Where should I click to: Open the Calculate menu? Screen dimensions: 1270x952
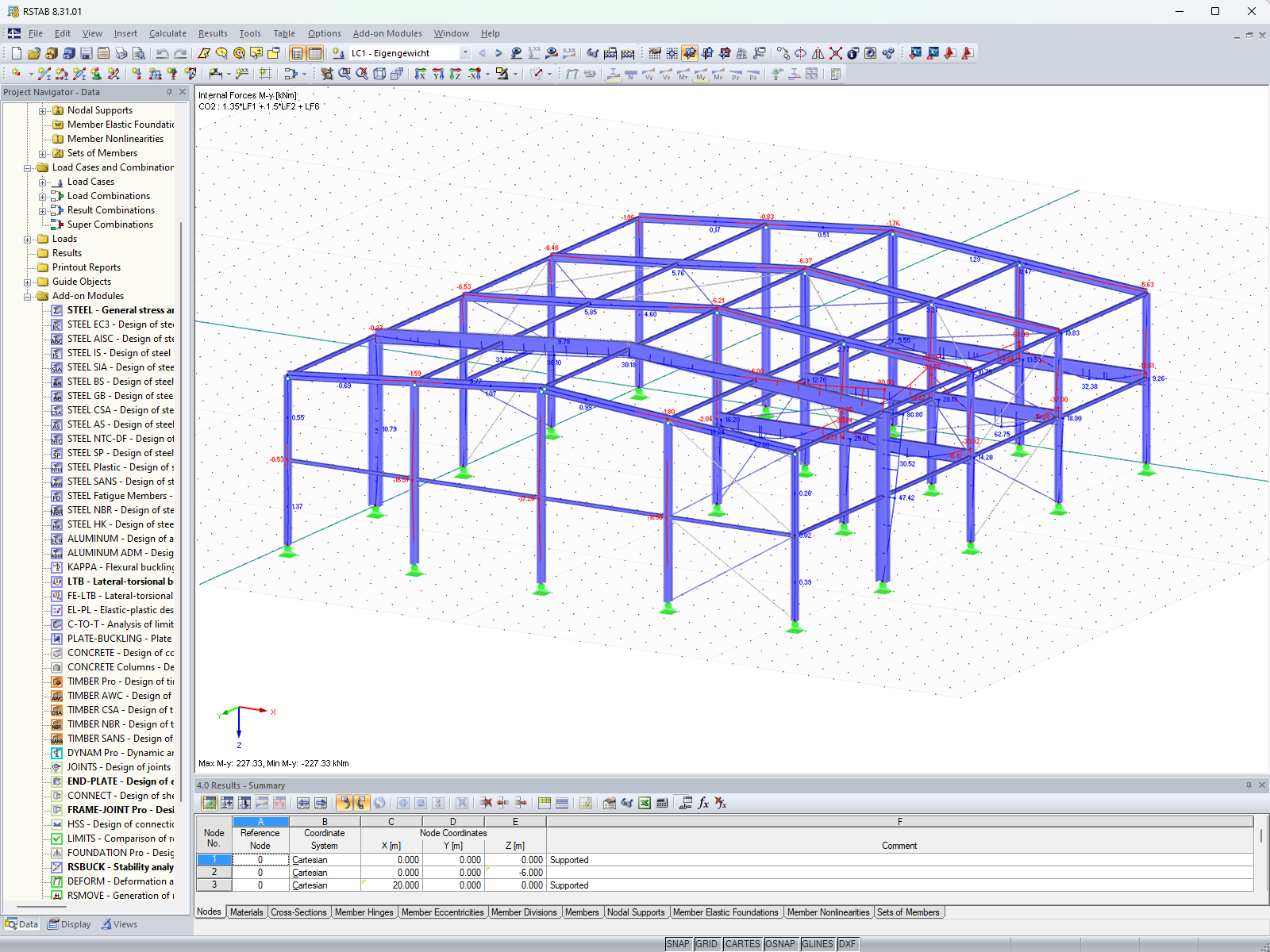pos(167,33)
